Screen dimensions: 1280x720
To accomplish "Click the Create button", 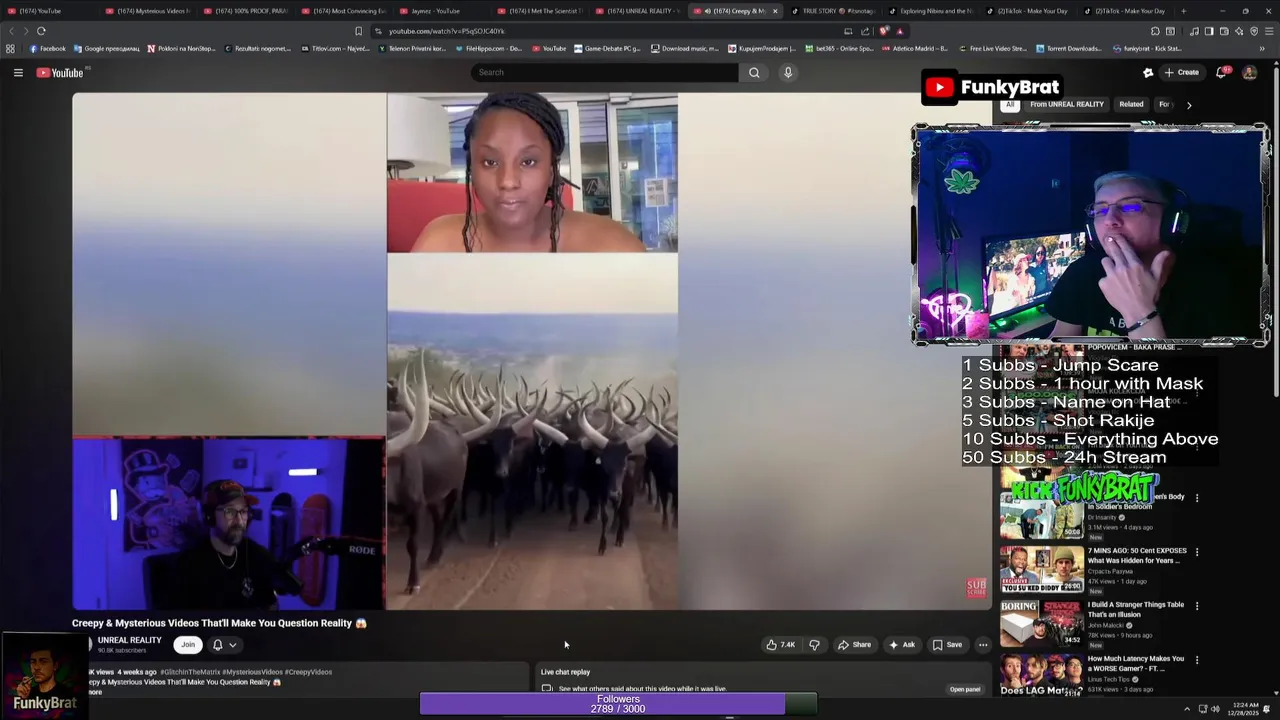I will pos(1181,72).
